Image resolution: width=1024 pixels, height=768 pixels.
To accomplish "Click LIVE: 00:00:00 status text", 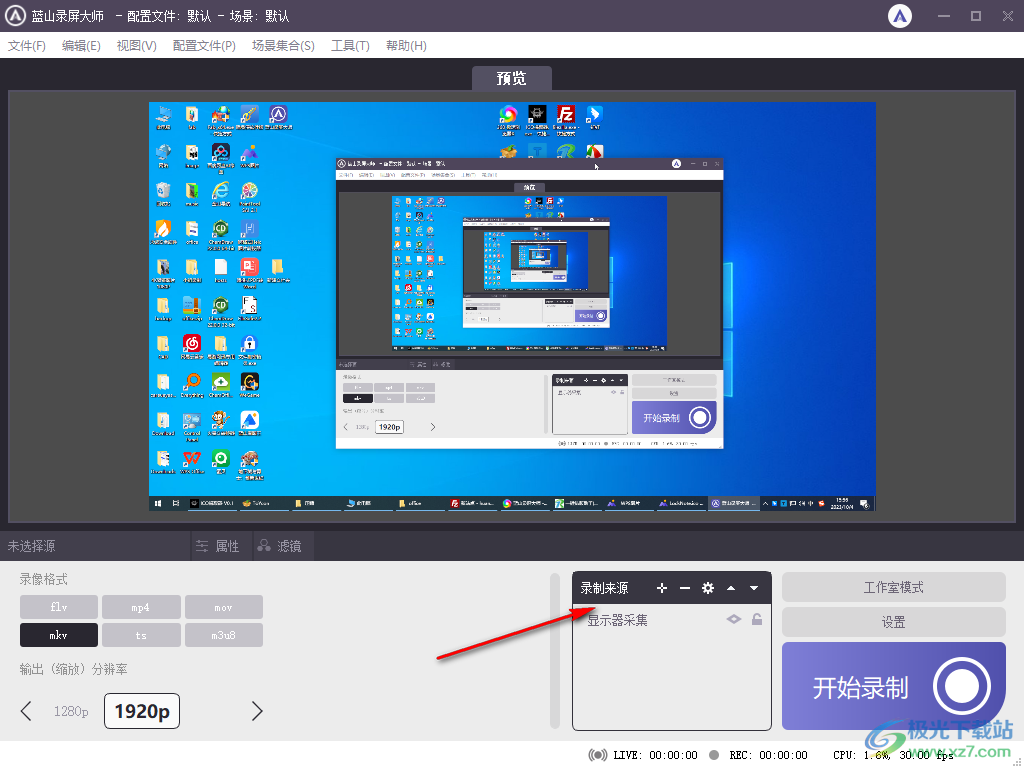I will tap(656, 755).
